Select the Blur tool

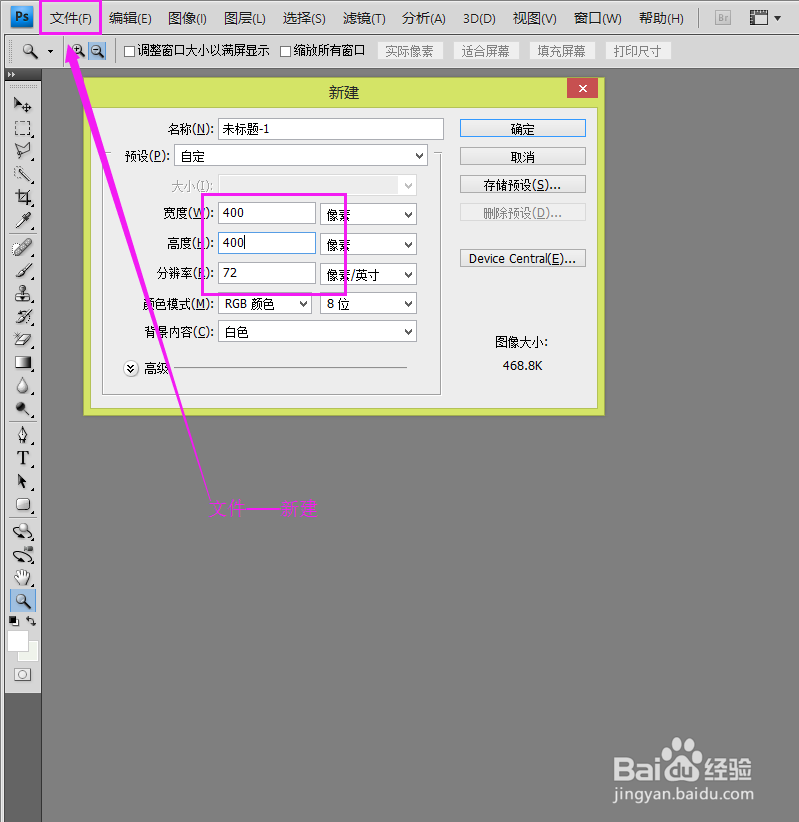[x=23, y=385]
